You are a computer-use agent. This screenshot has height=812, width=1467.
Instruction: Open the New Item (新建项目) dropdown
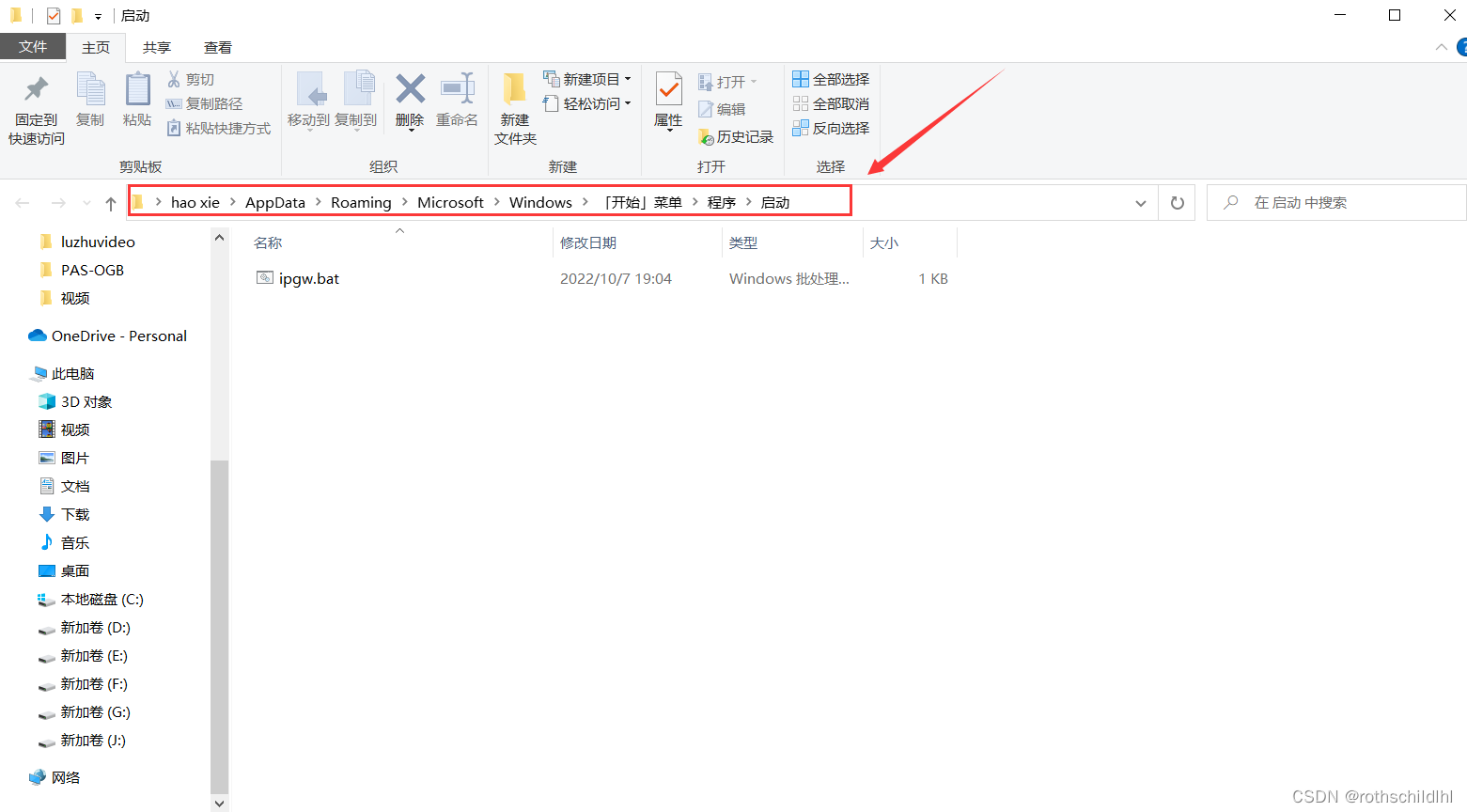pyautogui.click(x=587, y=79)
